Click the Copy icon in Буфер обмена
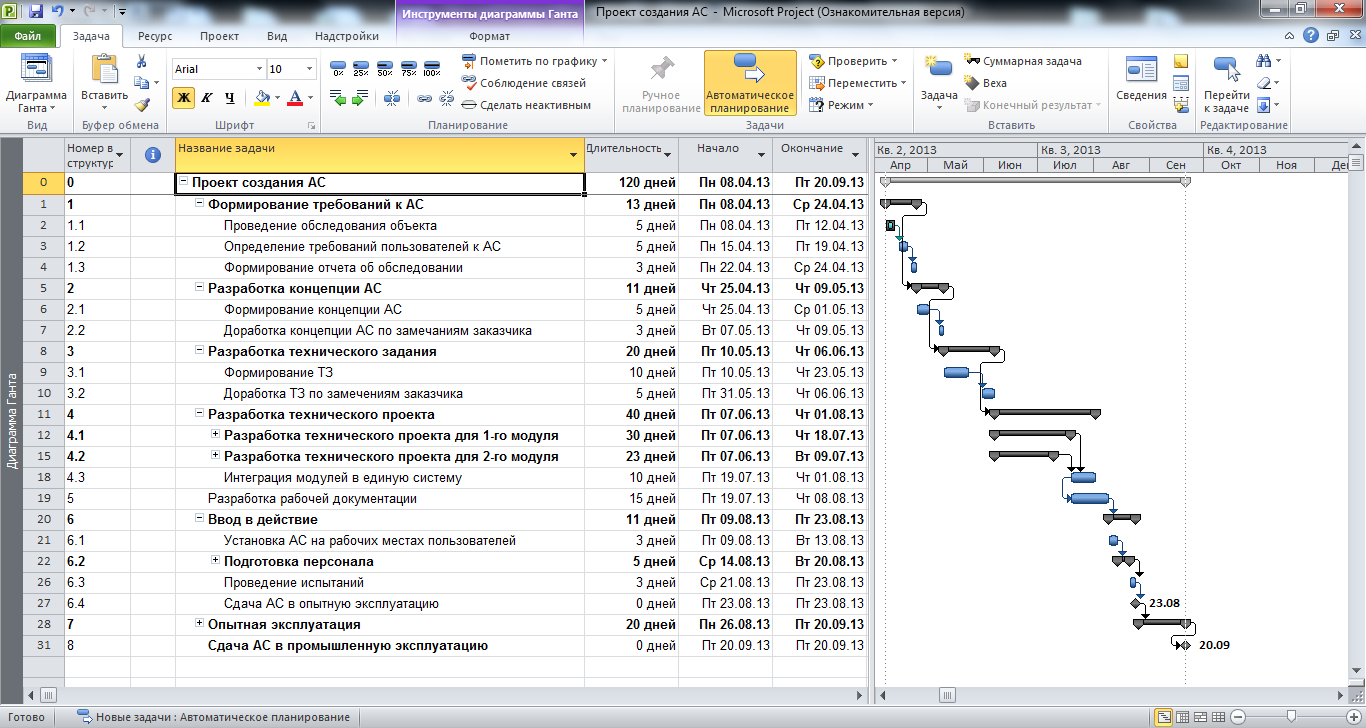Viewport: 1366px width, 728px height. 141,83
